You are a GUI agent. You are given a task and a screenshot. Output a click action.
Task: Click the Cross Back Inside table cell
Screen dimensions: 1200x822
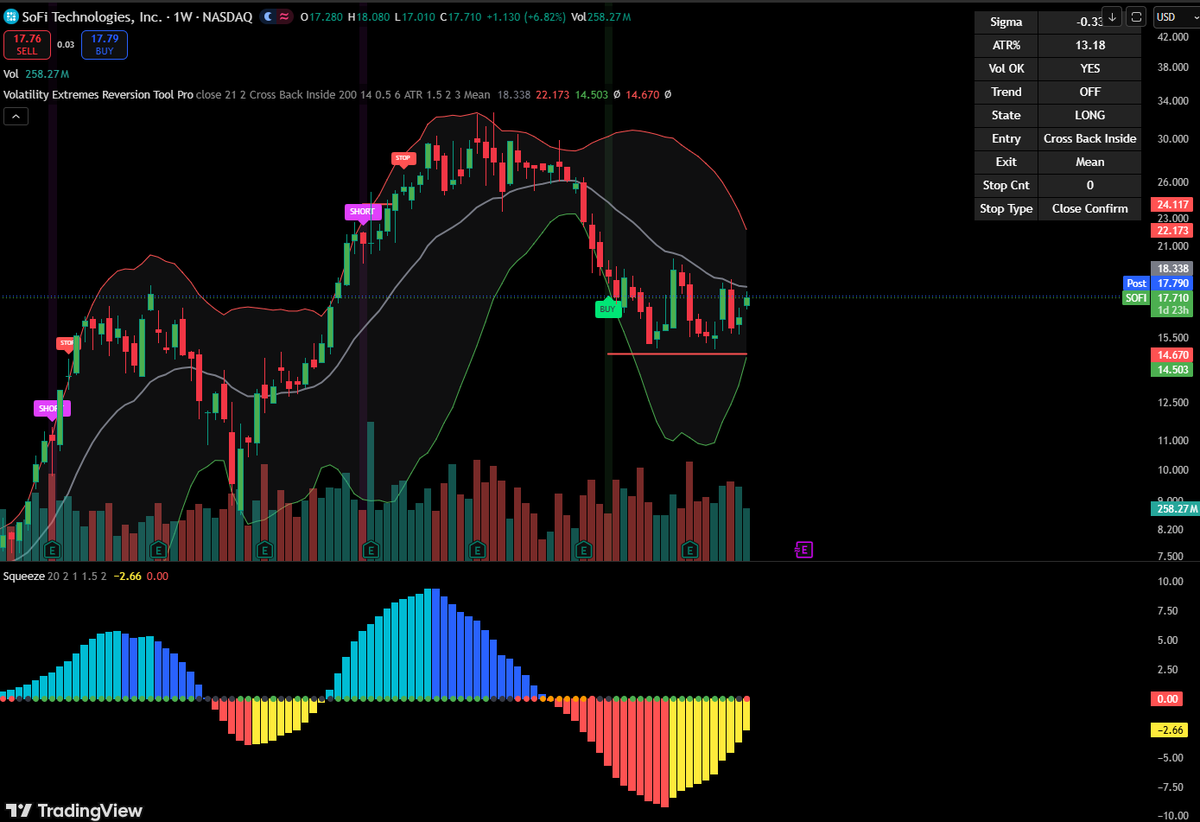point(1090,139)
